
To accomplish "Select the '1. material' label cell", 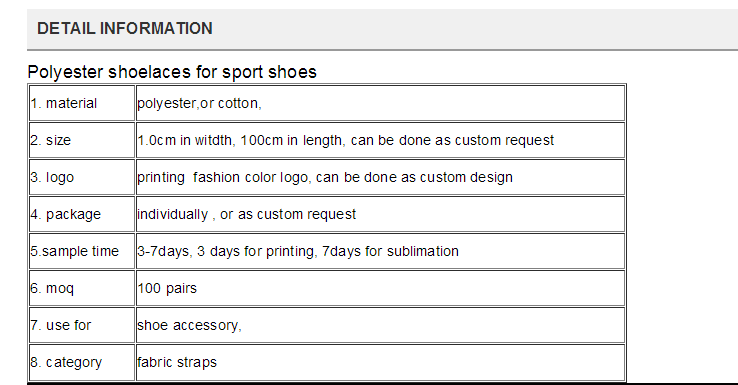I will click(x=82, y=103).
